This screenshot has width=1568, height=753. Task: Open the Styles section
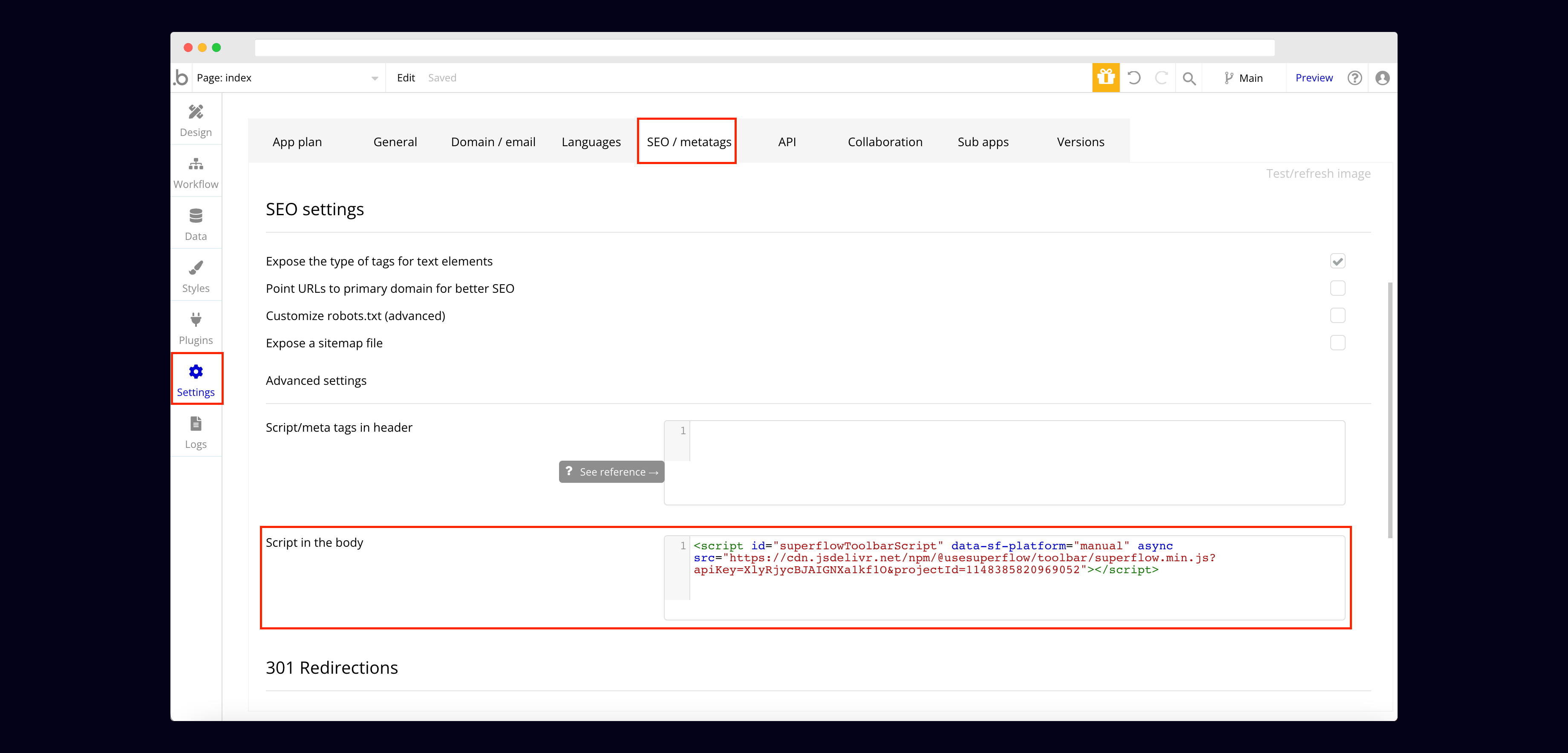click(196, 277)
